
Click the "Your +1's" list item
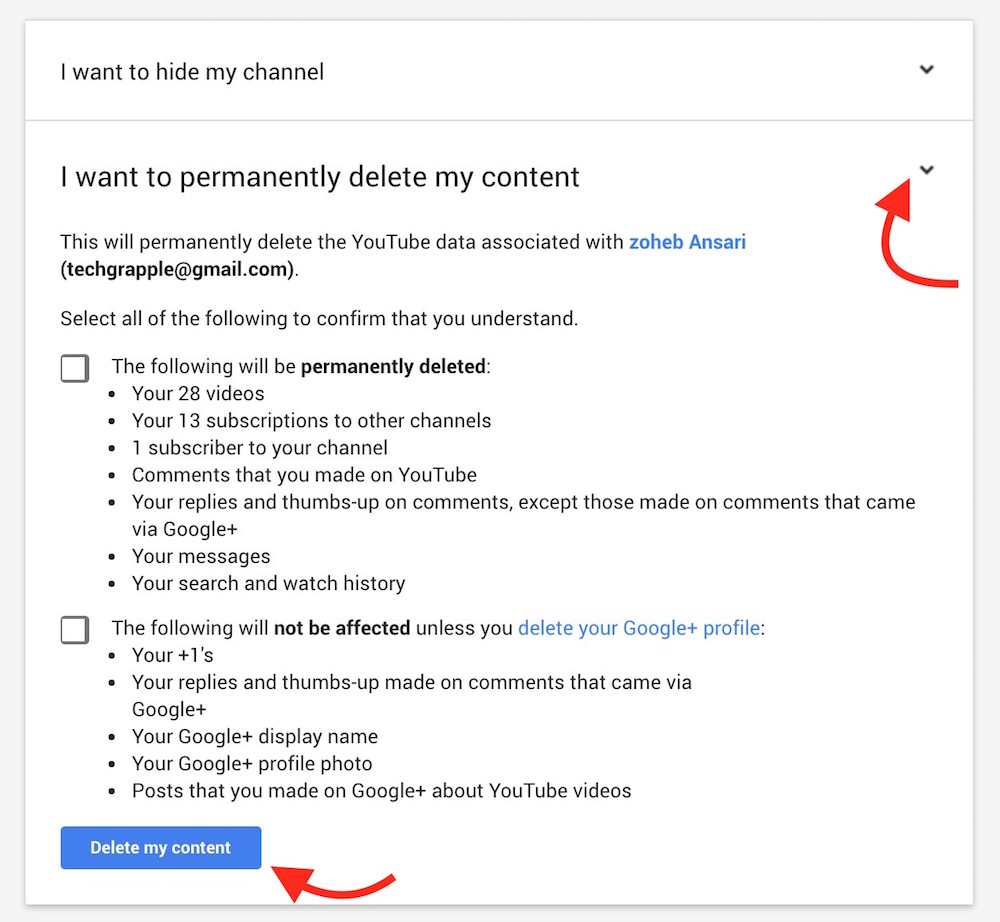tap(173, 656)
